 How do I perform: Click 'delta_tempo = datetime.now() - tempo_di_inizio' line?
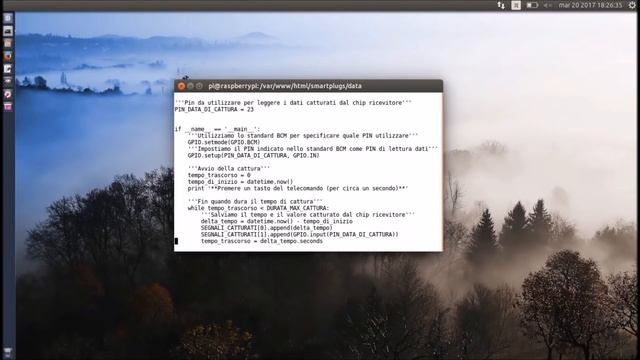pyautogui.click(x=277, y=221)
